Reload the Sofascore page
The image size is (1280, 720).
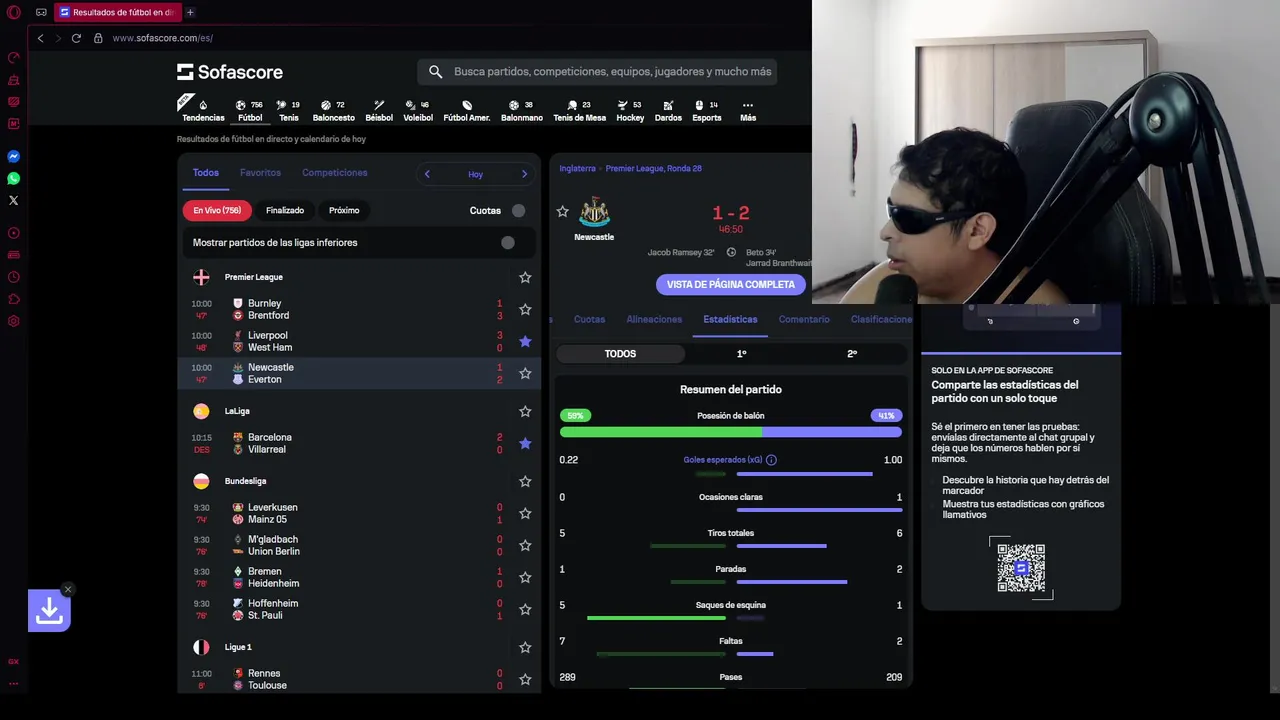[x=76, y=38]
